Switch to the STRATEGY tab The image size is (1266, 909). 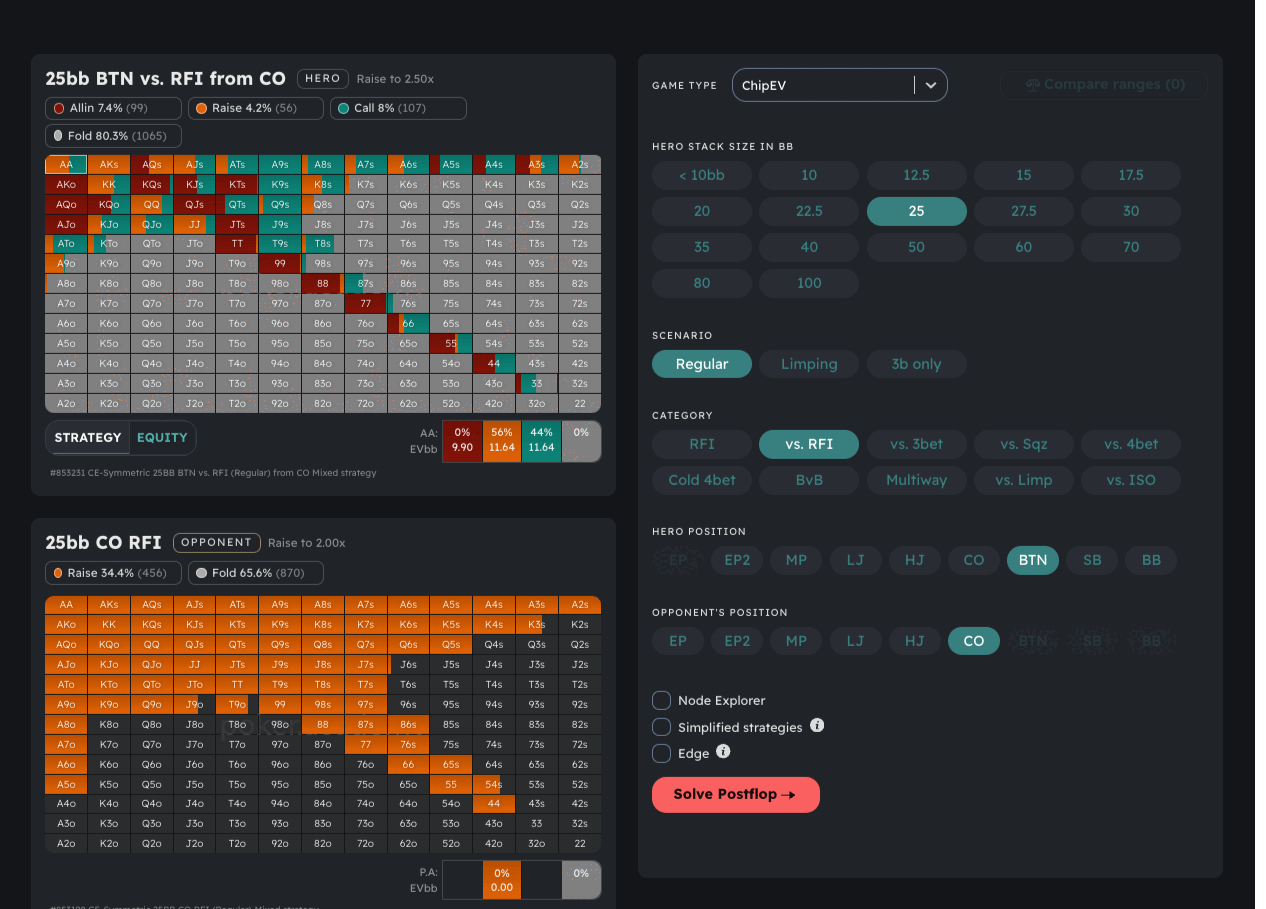pos(88,438)
